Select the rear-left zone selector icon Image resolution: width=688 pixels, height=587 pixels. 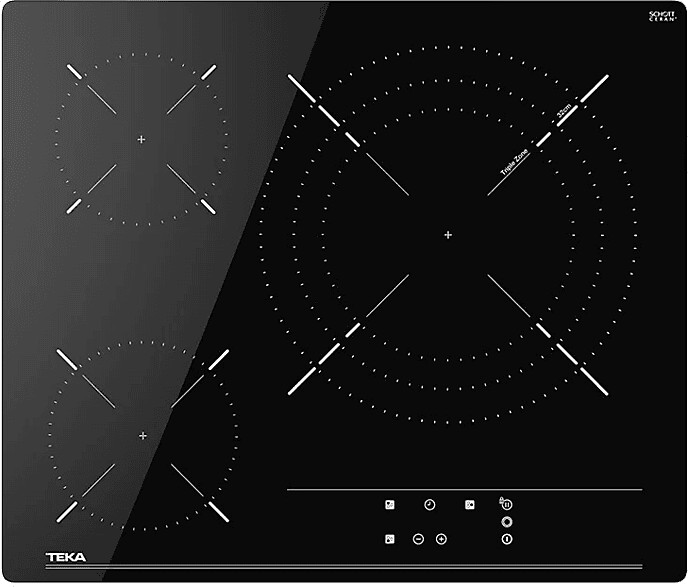[x=391, y=505]
